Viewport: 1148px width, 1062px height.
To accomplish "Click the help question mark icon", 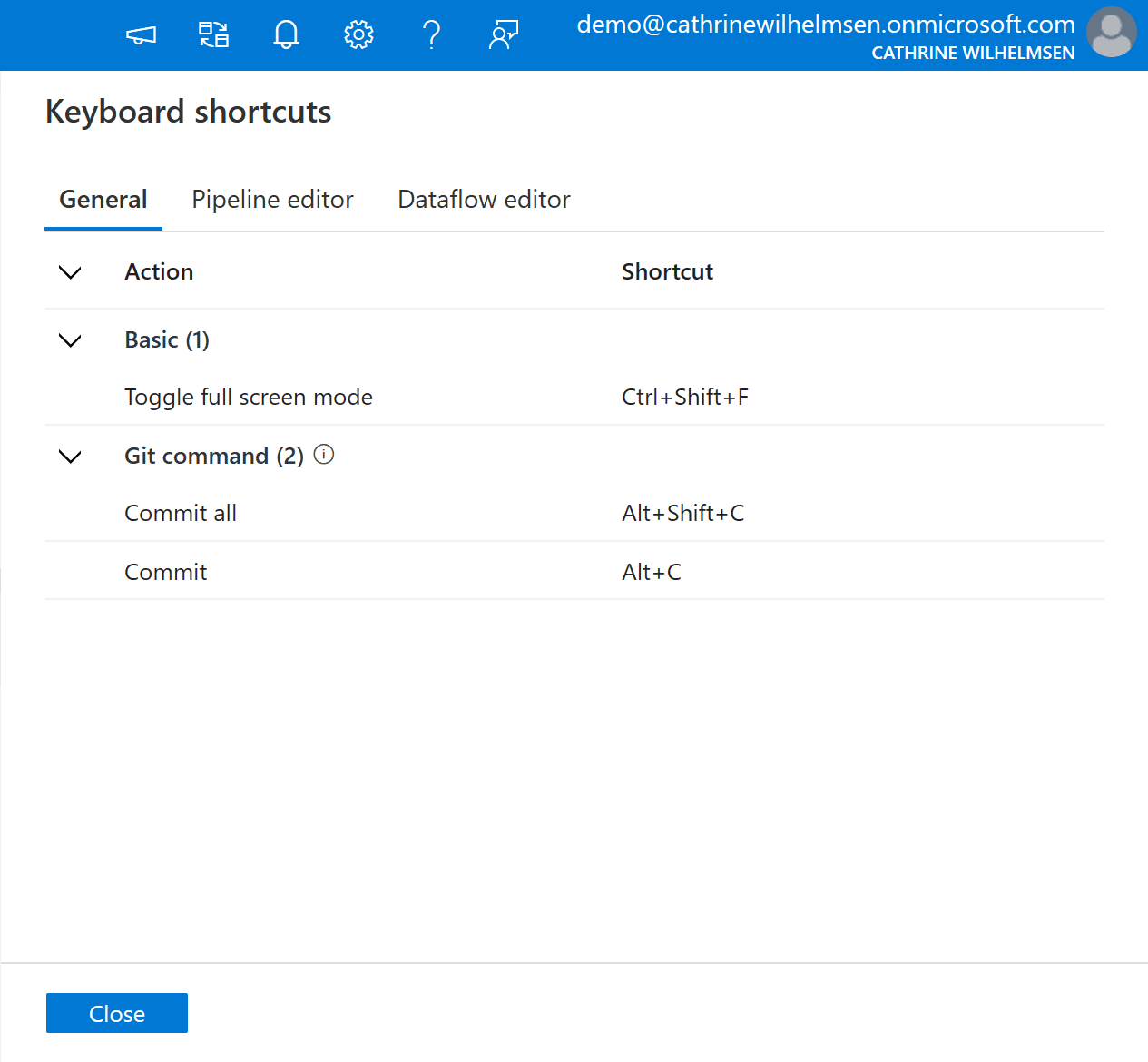I will [431, 35].
